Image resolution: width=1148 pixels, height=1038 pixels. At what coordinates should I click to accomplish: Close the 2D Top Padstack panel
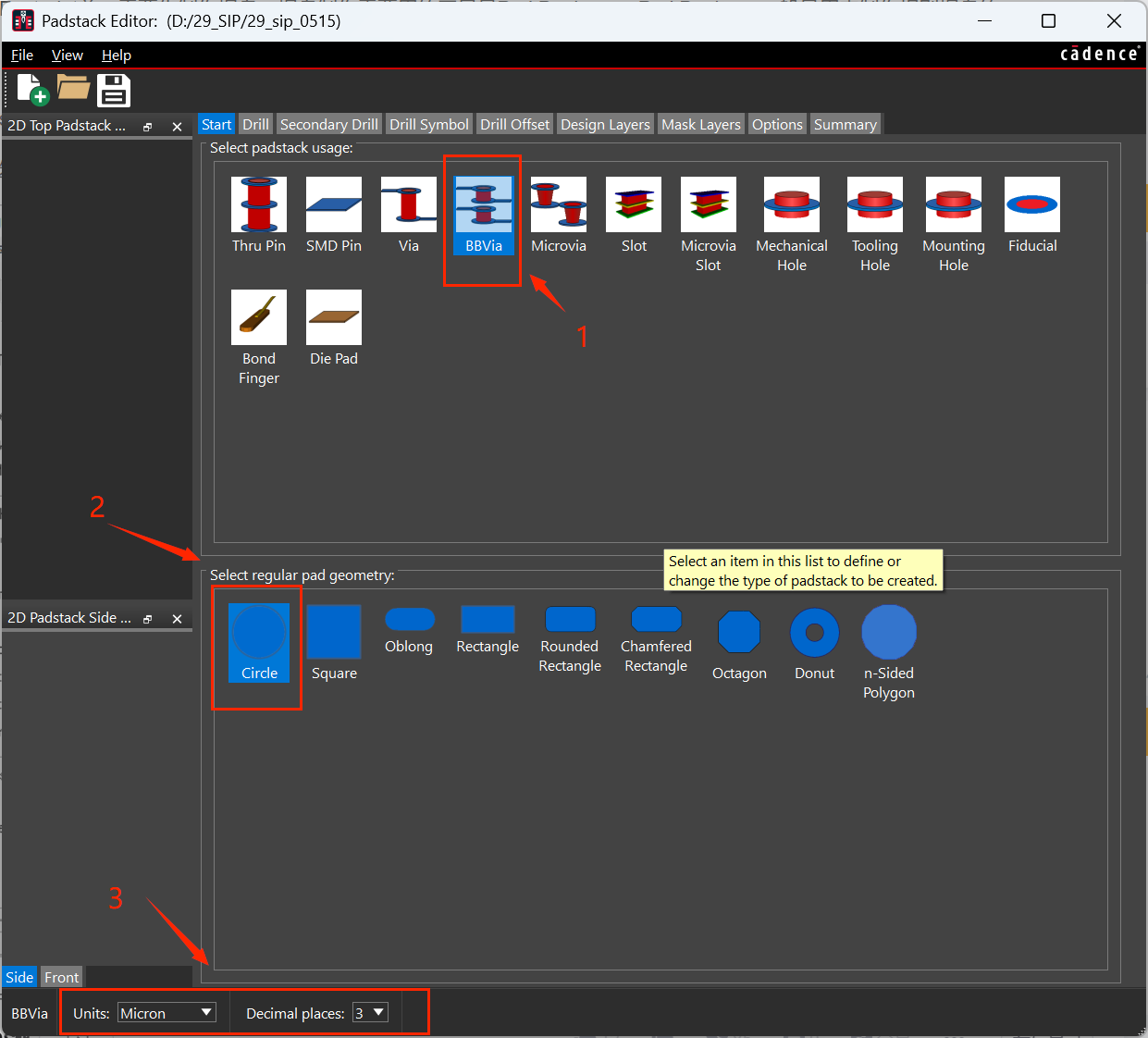click(x=177, y=127)
